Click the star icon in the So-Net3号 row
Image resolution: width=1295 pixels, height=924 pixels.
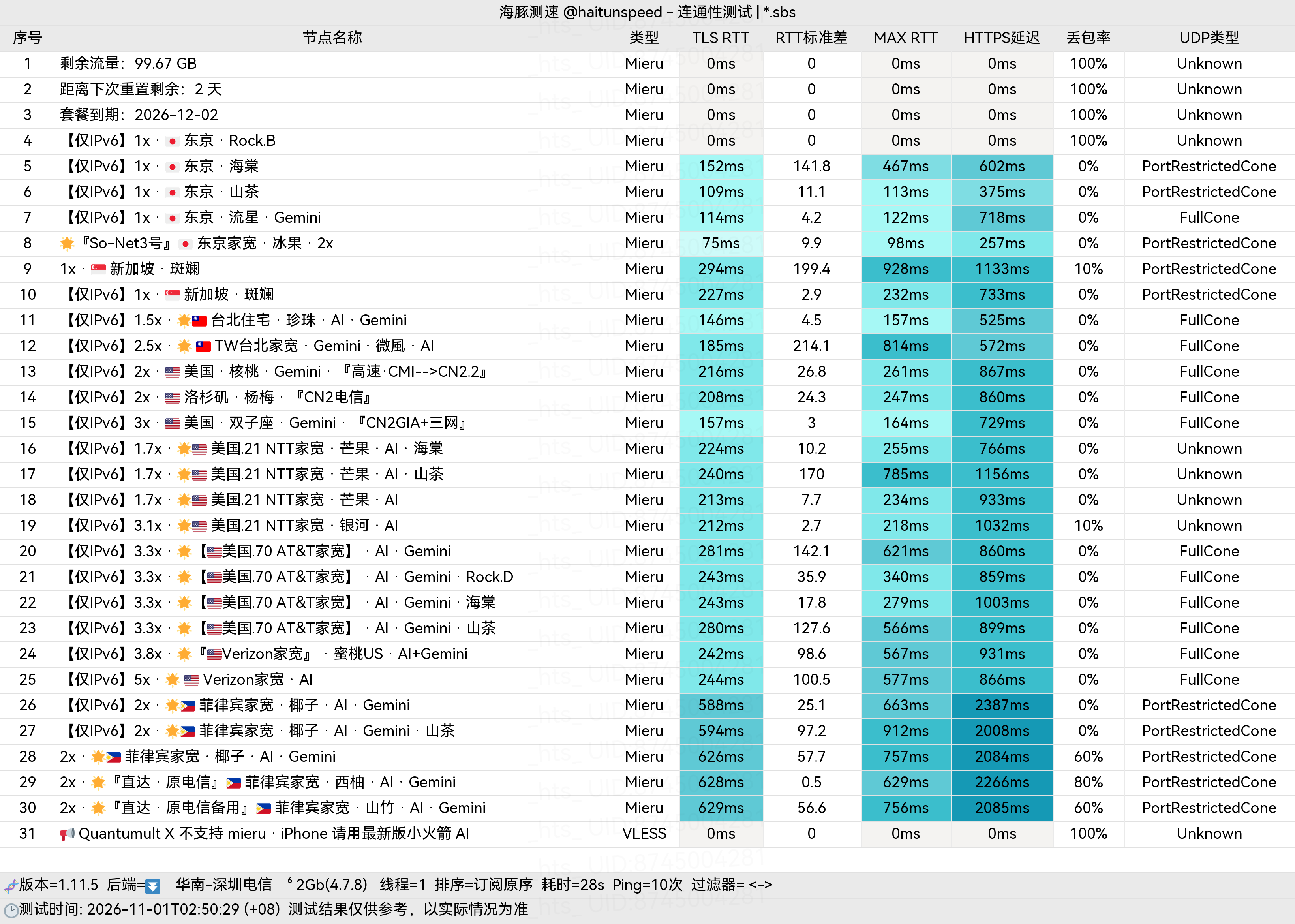point(67,244)
